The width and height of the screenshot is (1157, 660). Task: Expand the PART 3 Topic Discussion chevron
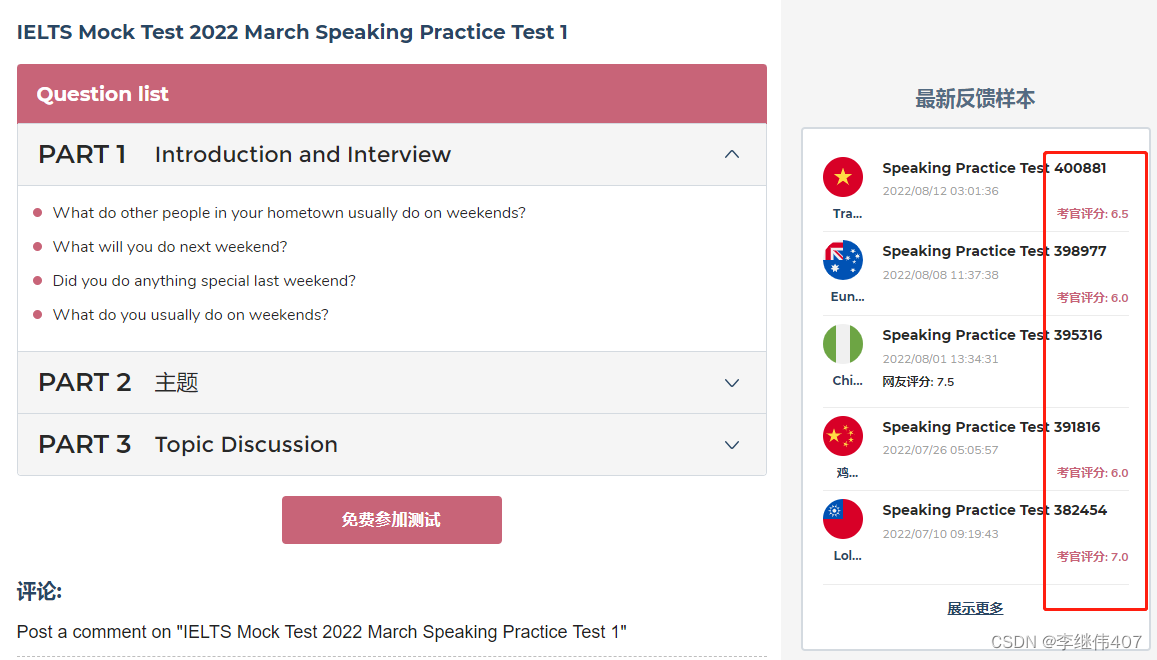tap(731, 445)
